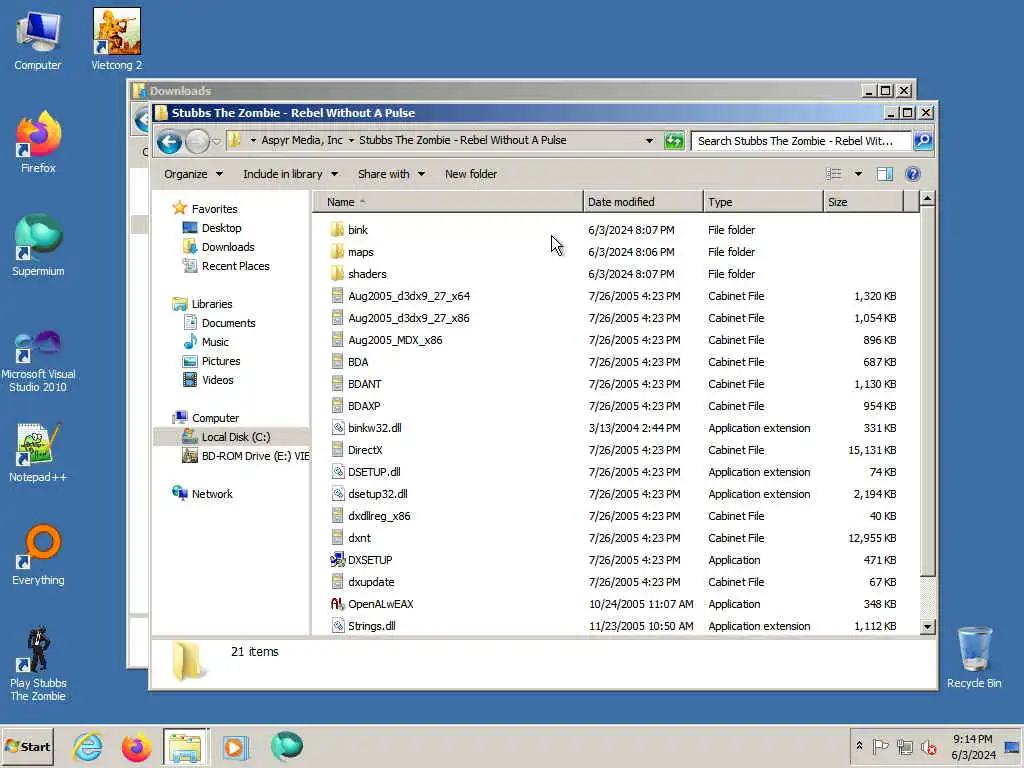Screen dimensions: 1024x768
Task: Select Network in navigation pane
Action: click(212, 494)
